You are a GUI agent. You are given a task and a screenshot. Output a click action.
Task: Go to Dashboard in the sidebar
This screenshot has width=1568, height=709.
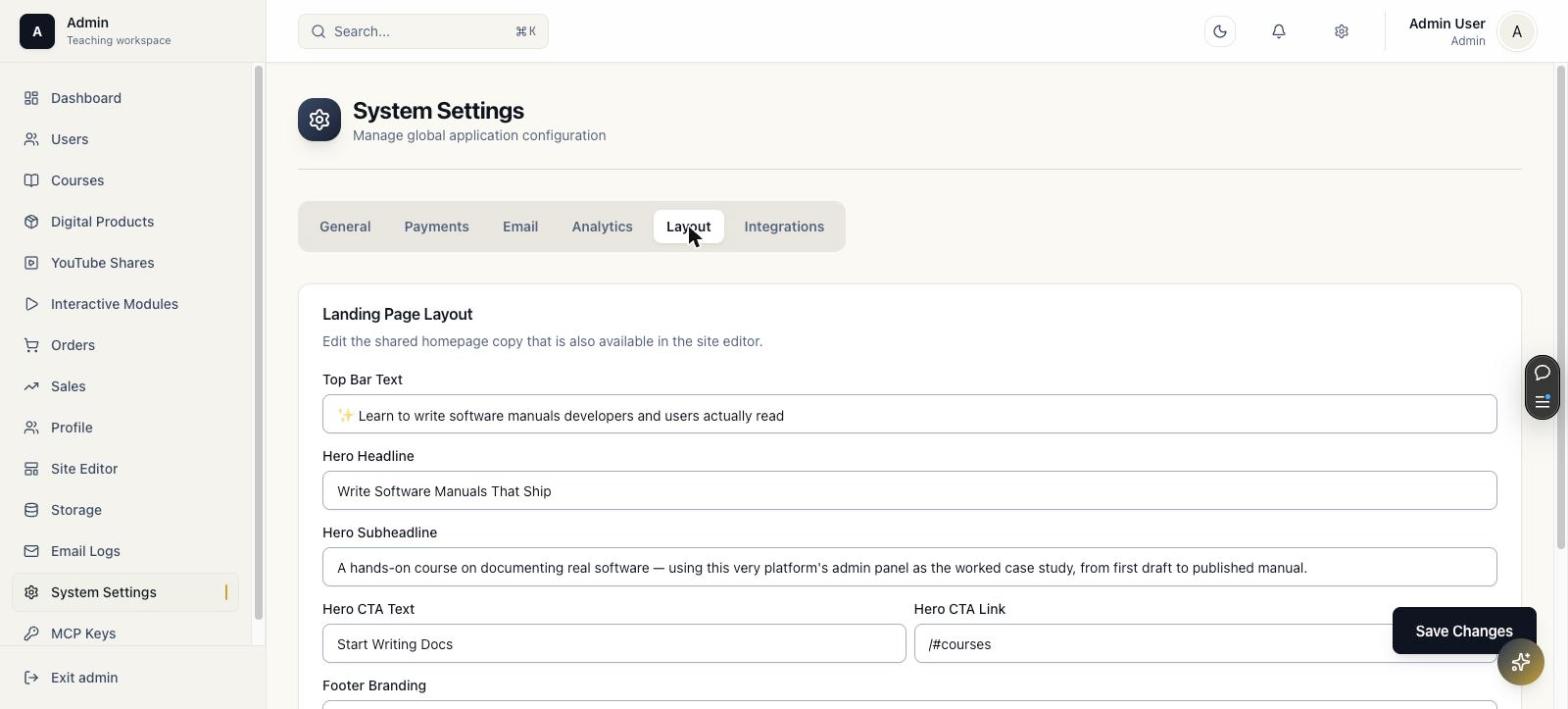tap(125, 98)
